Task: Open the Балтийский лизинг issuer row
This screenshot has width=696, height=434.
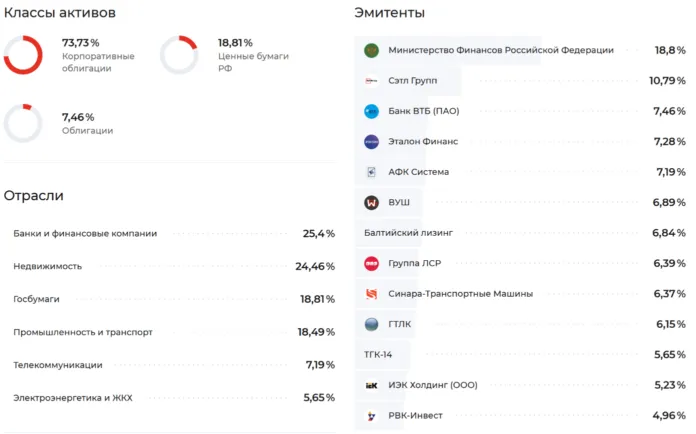Action: (x=520, y=233)
